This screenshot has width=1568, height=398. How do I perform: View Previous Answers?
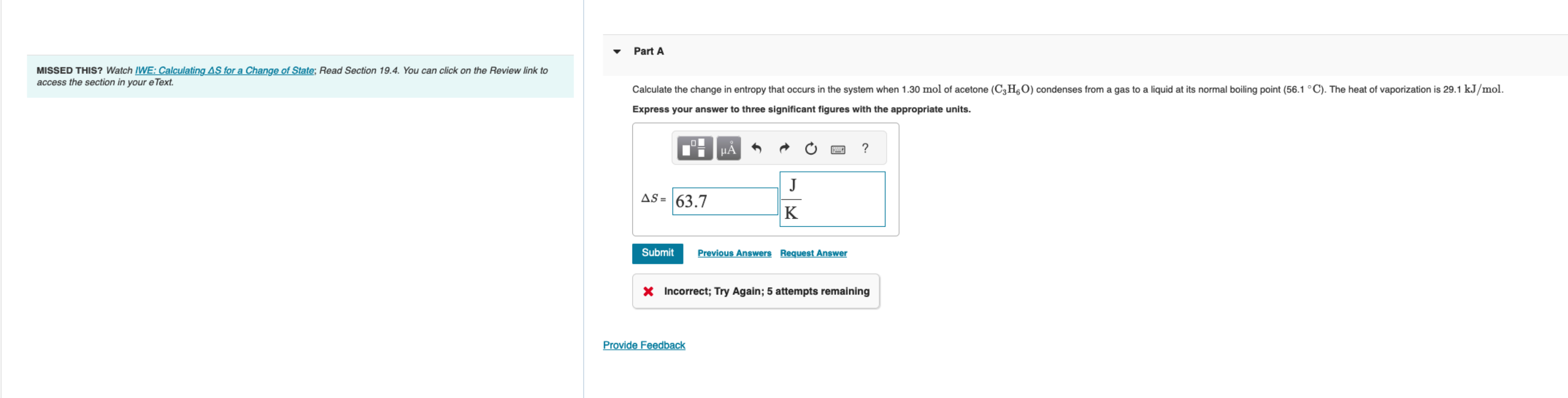click(734, 253)
